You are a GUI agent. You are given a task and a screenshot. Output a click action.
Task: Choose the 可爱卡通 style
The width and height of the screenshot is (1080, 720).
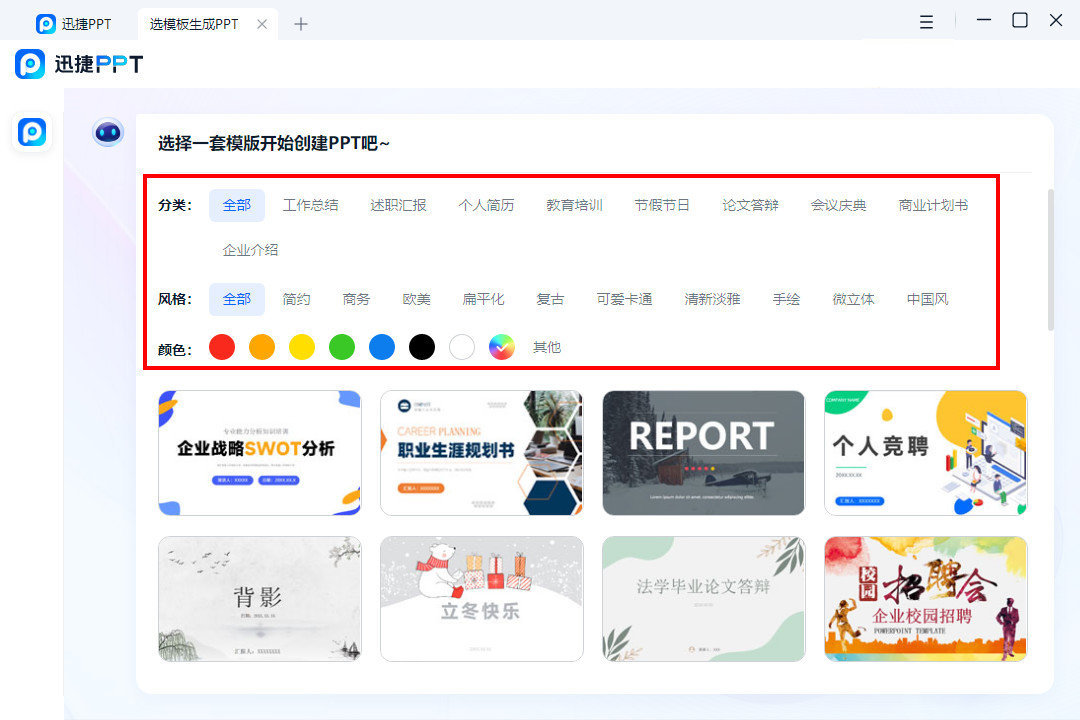(x=624, y=299)
